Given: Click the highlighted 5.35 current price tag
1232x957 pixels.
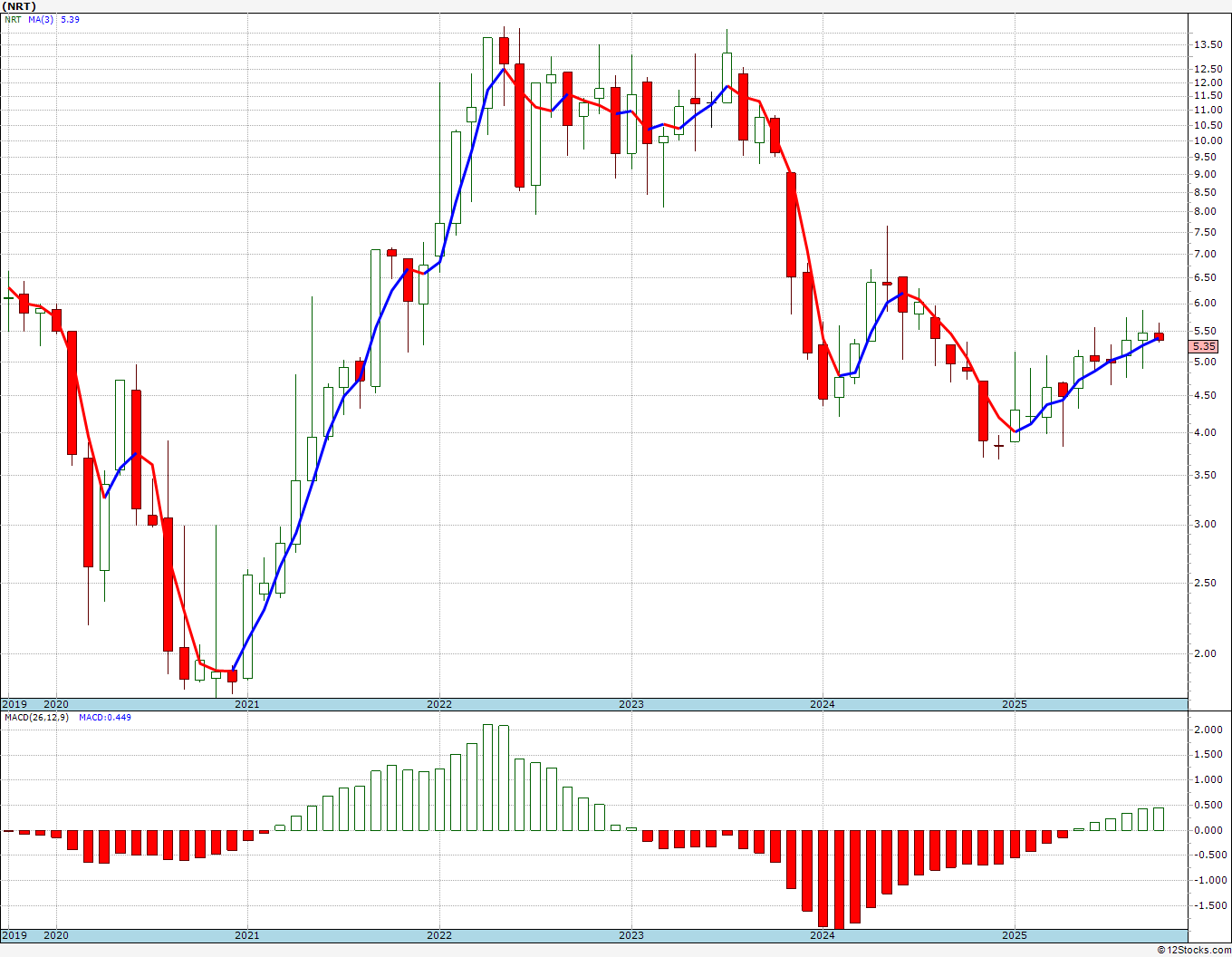Looking at the screenshot, I should 1204,346.
